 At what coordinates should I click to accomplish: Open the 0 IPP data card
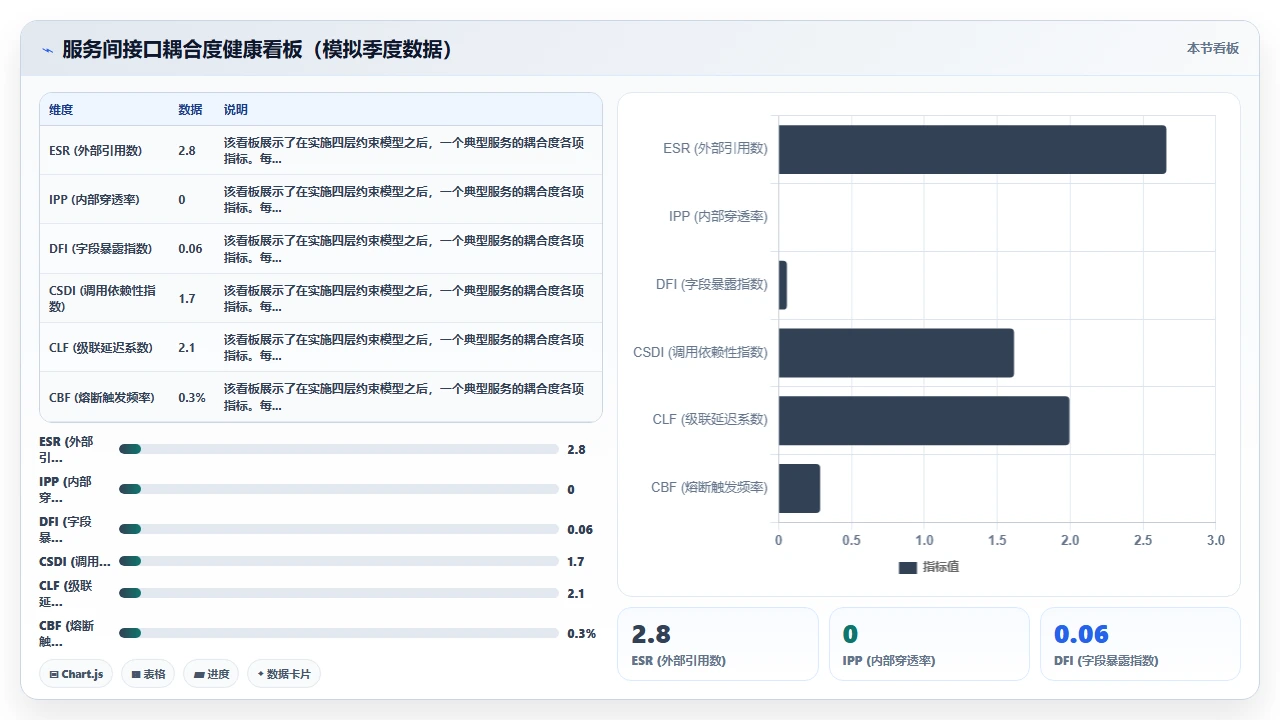(x=929, y=644)
